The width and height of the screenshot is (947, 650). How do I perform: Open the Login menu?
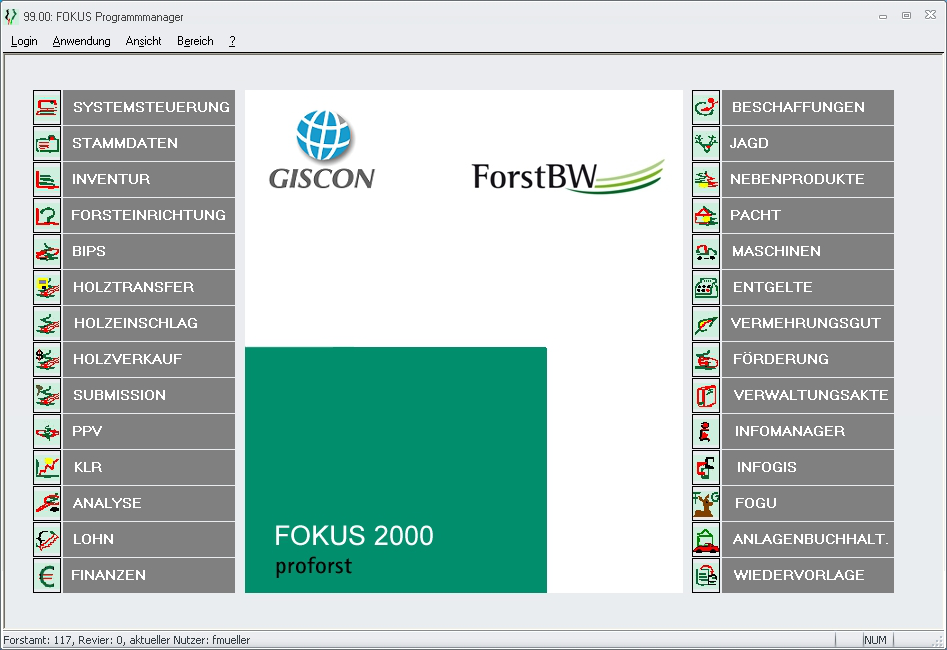(x=24, y=41)
